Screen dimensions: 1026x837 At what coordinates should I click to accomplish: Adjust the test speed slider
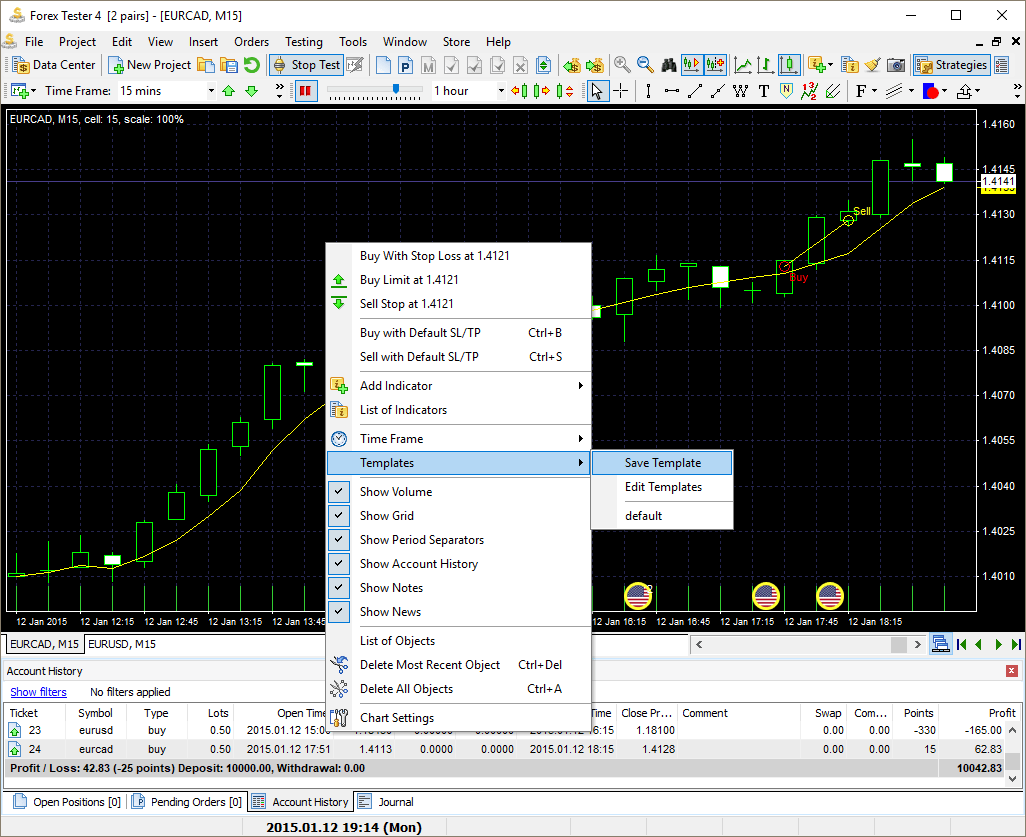tap(396, 88)
